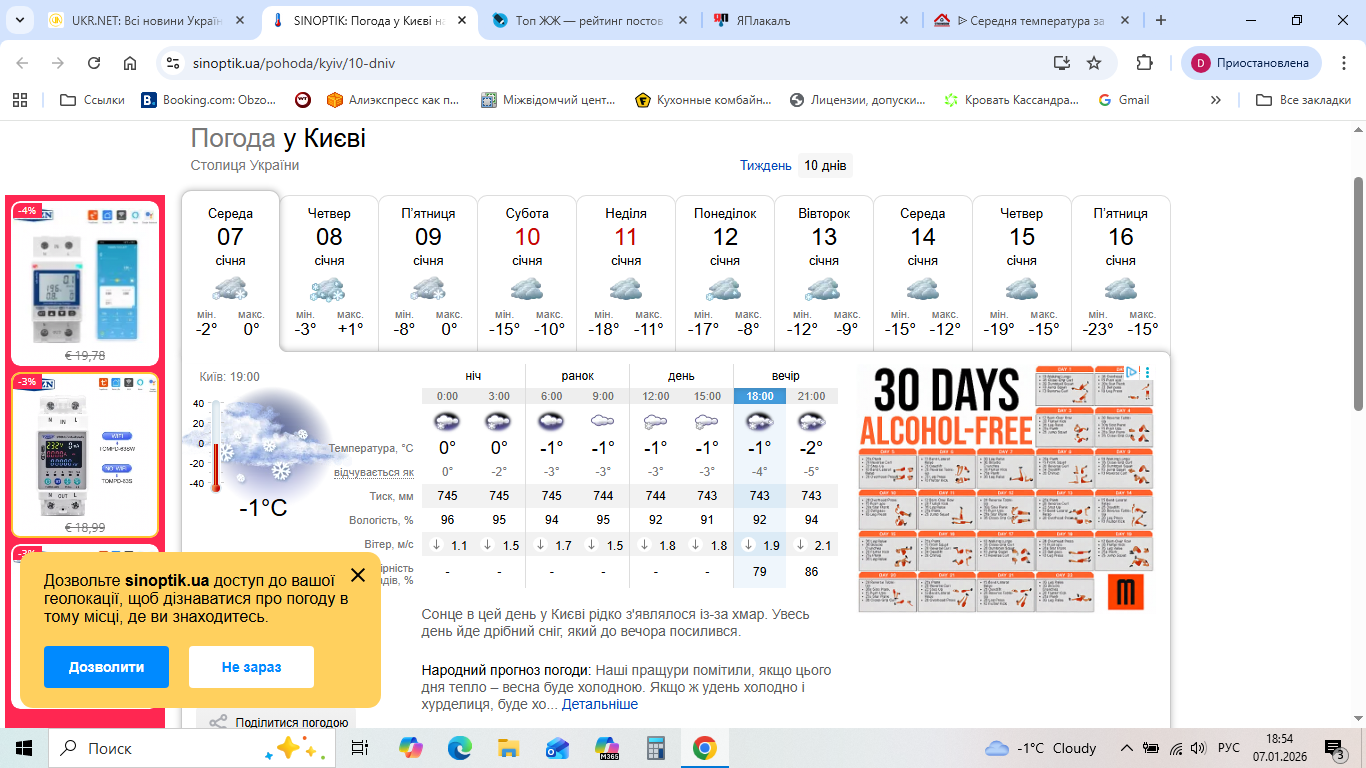Open the ad product priced €18,99
This screenshot has height=768, width=1366.
tap(85, 456)
